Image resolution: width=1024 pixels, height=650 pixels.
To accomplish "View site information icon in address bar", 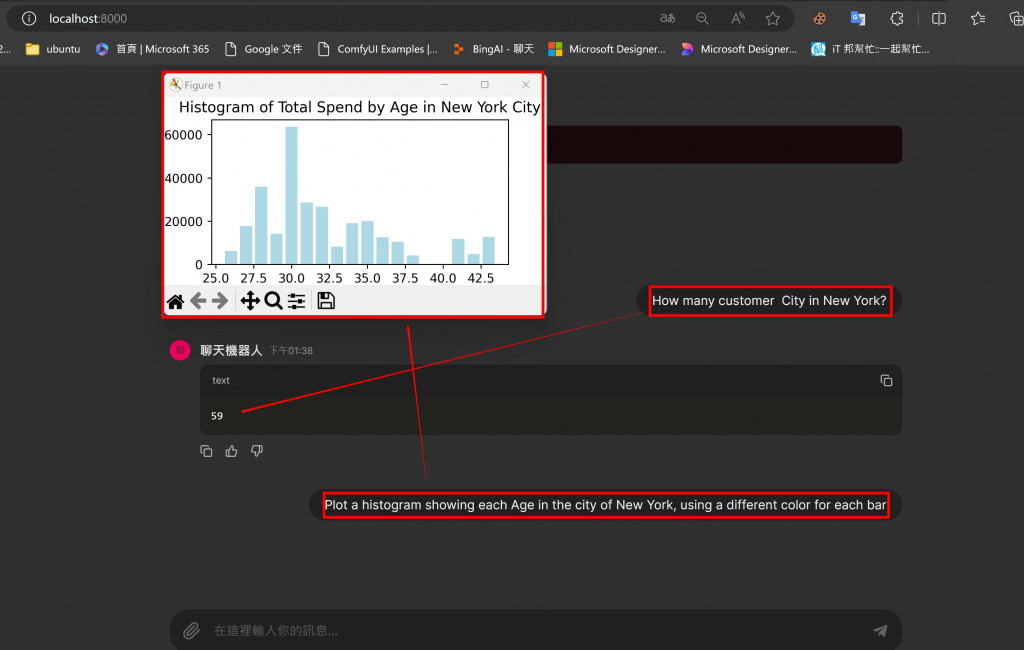I will pyautogui.click(x=29, y=18).
